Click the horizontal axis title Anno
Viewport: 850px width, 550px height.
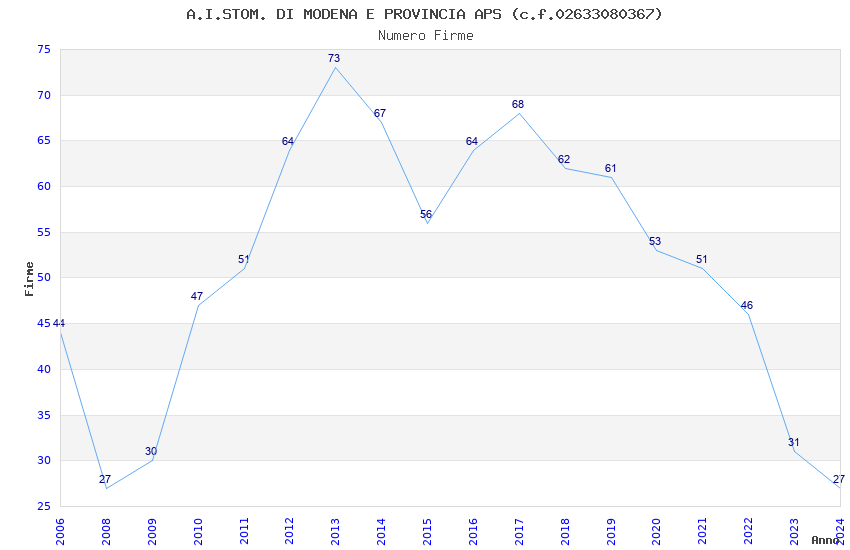tap(825, 540)
